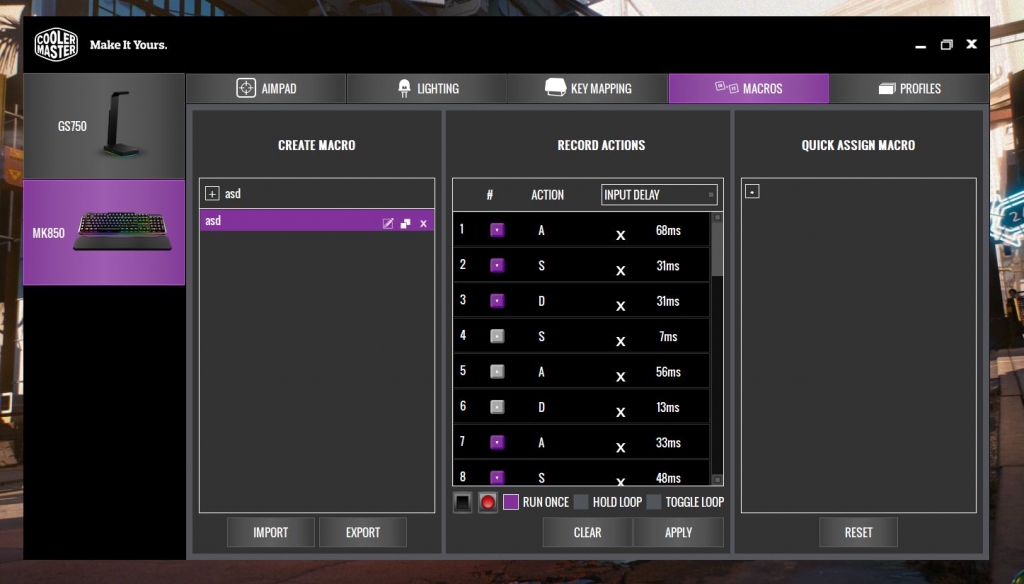Enable the Hold Loop option
Image resolution: width=1024 pixels, height=584 pixels.
click(x=581, y=502)
